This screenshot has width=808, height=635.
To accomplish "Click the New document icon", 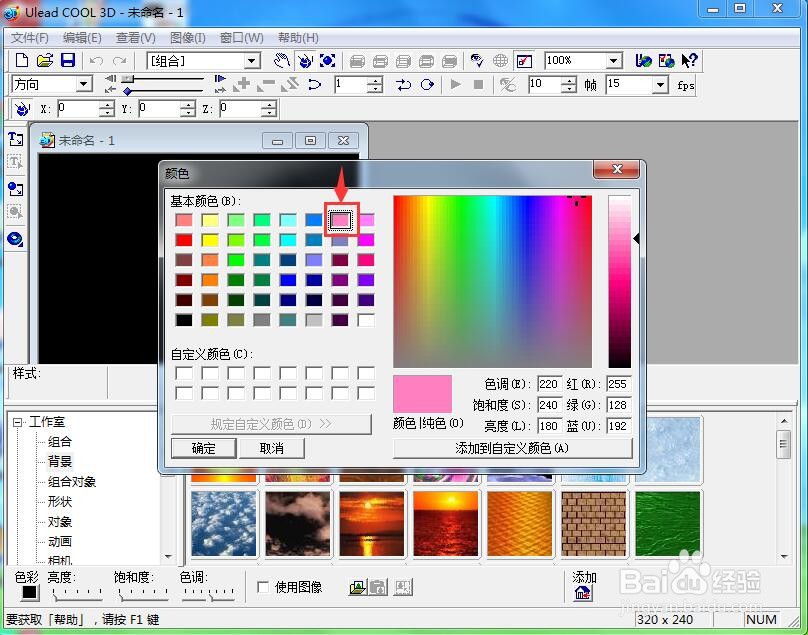I will click(x=22, y=60).
